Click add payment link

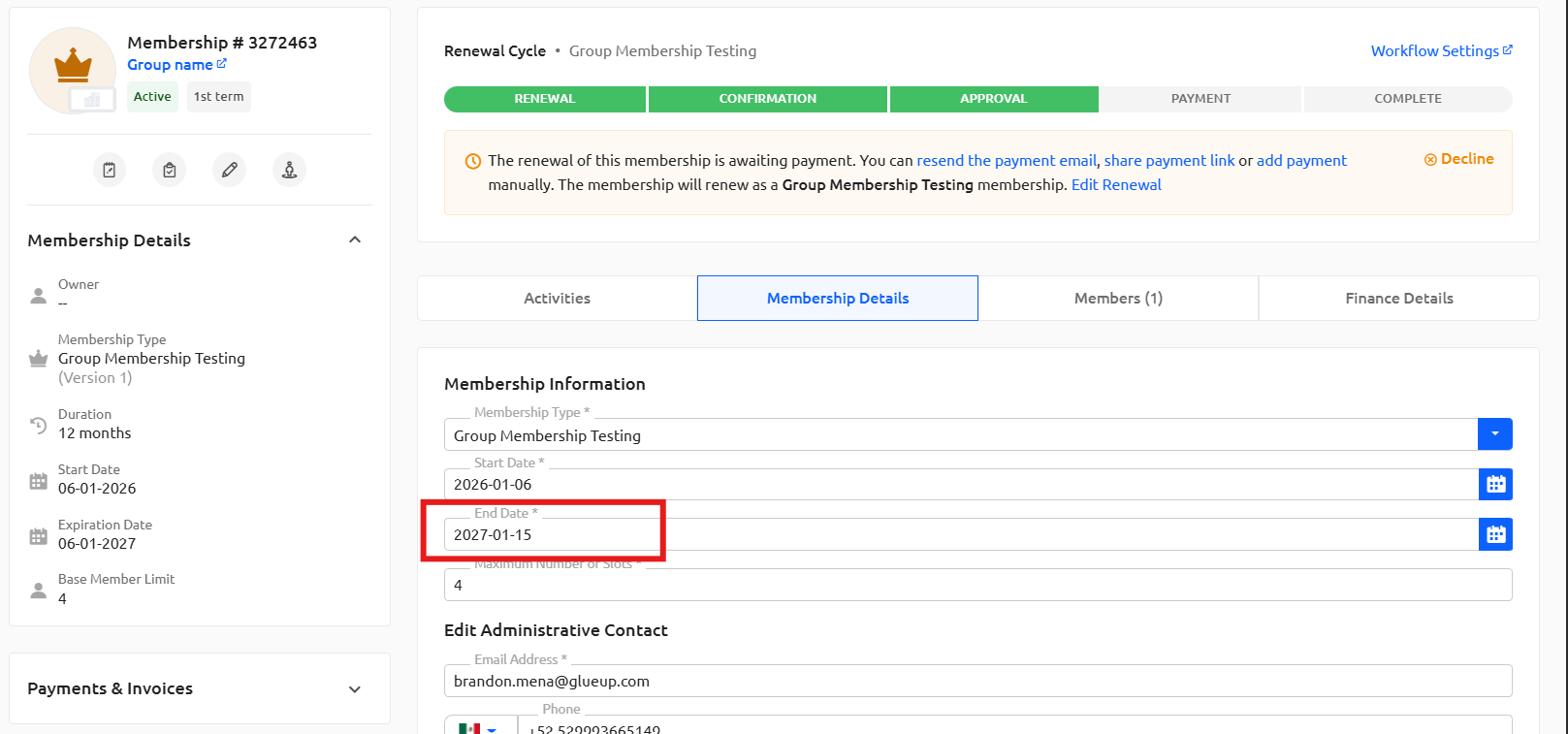pyautogui.click(x=1301, y=161)
